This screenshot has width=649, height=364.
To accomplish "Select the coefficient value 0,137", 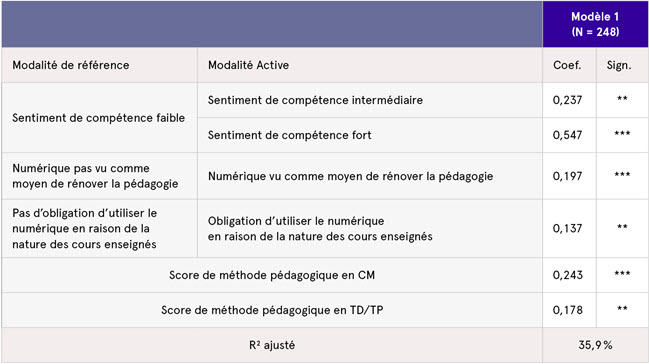I will (x=569, y=229).
